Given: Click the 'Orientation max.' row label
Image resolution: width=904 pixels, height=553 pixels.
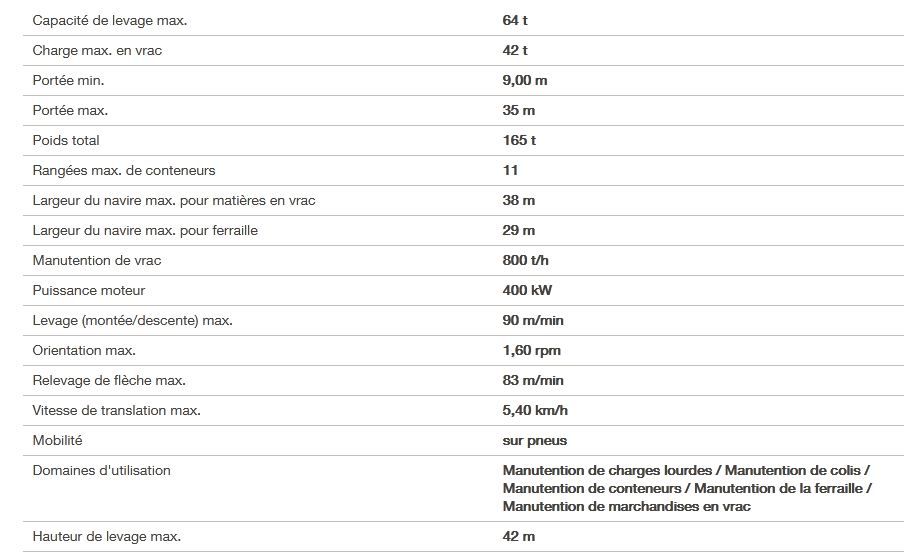Looking at the screenshot, I should [x=84, y=350].
